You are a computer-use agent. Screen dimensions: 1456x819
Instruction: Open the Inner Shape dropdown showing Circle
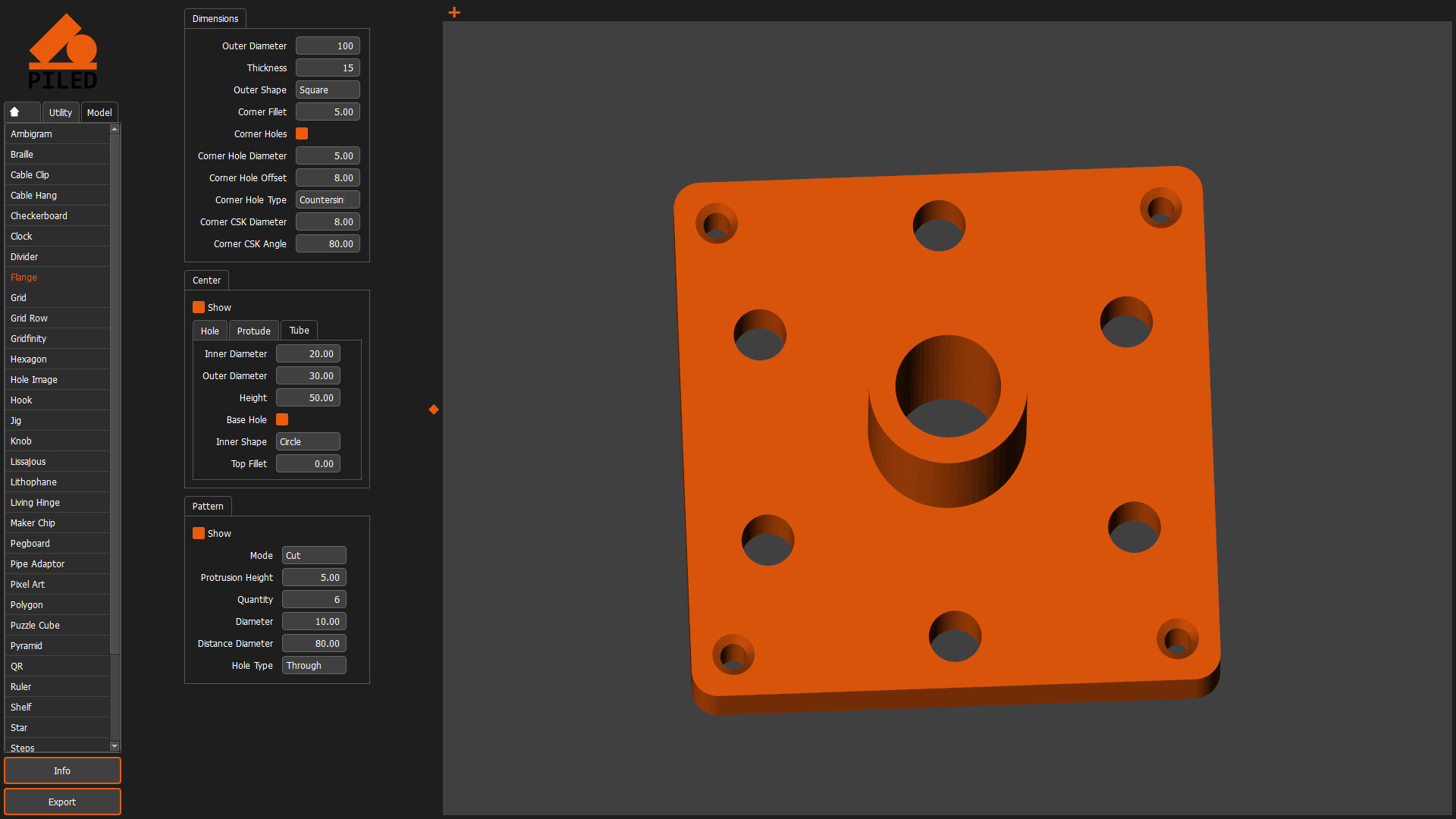(x=308, y=441)
